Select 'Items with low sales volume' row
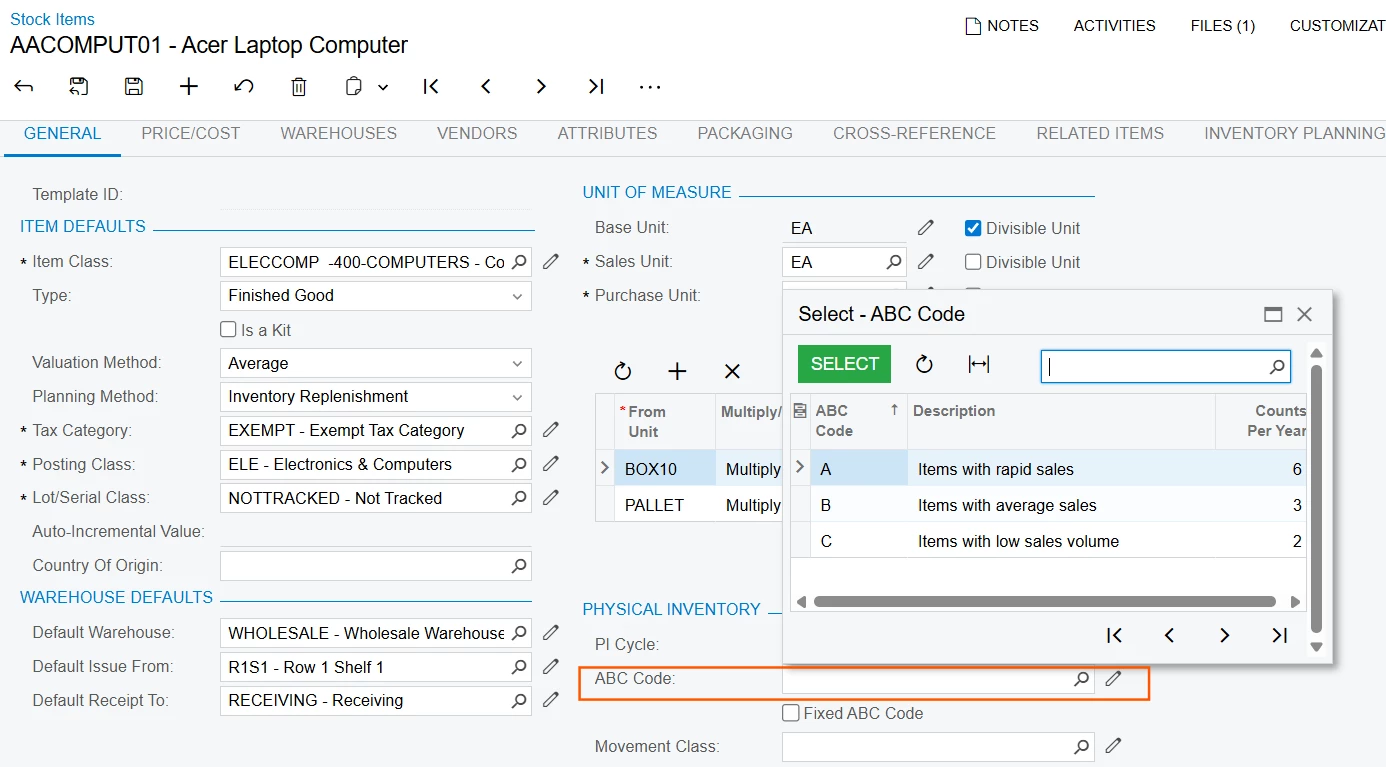The image size is (1386, 767). [1048, 541]
